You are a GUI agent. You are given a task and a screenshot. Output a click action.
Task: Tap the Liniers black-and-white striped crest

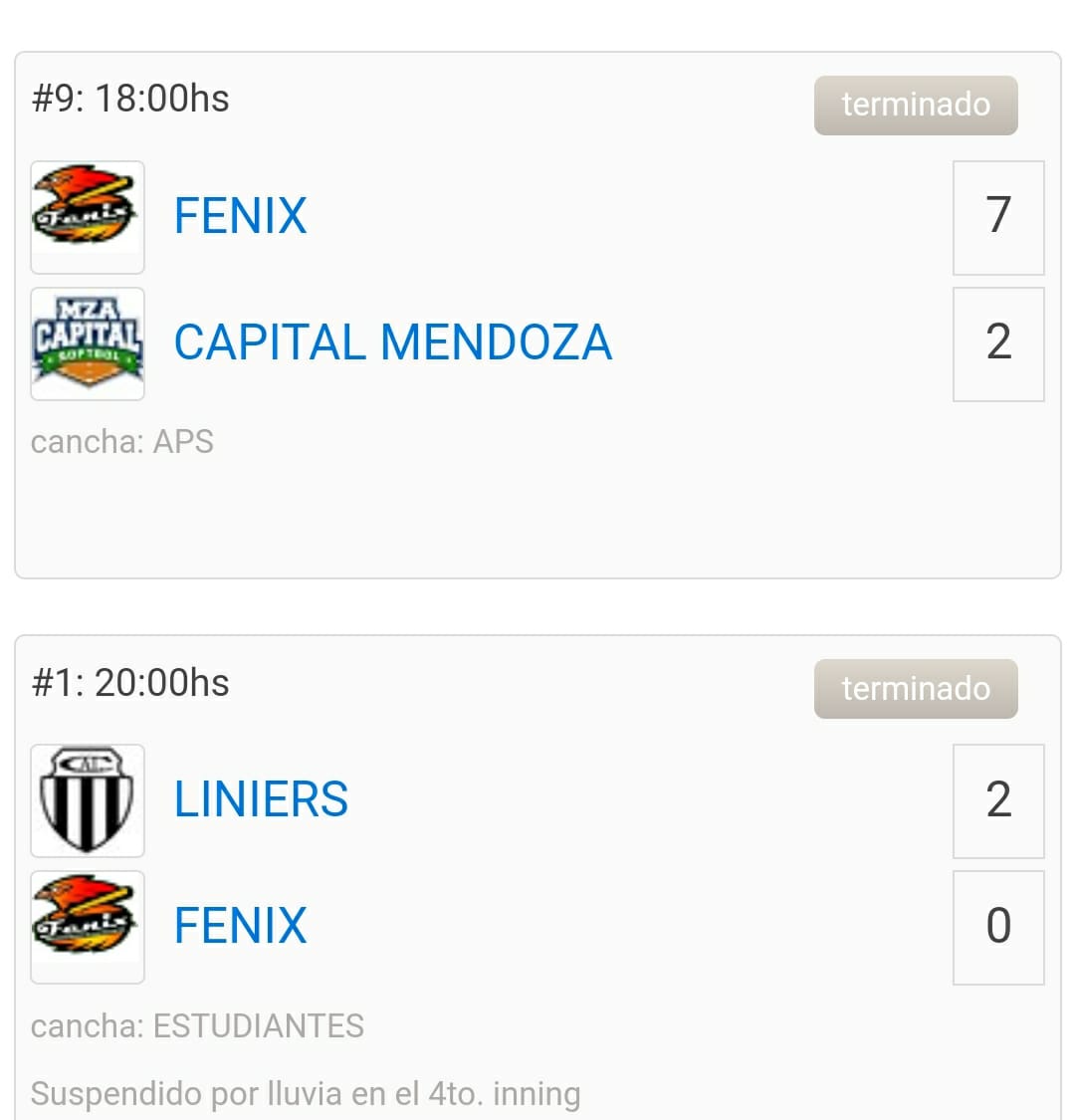[88, 800]
